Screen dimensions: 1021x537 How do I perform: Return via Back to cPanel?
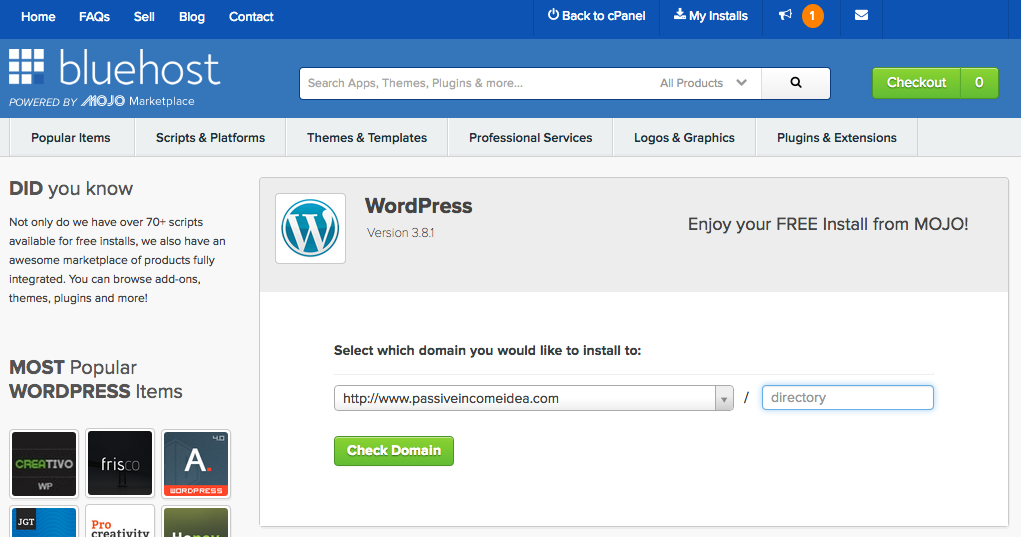click(596, 16)
